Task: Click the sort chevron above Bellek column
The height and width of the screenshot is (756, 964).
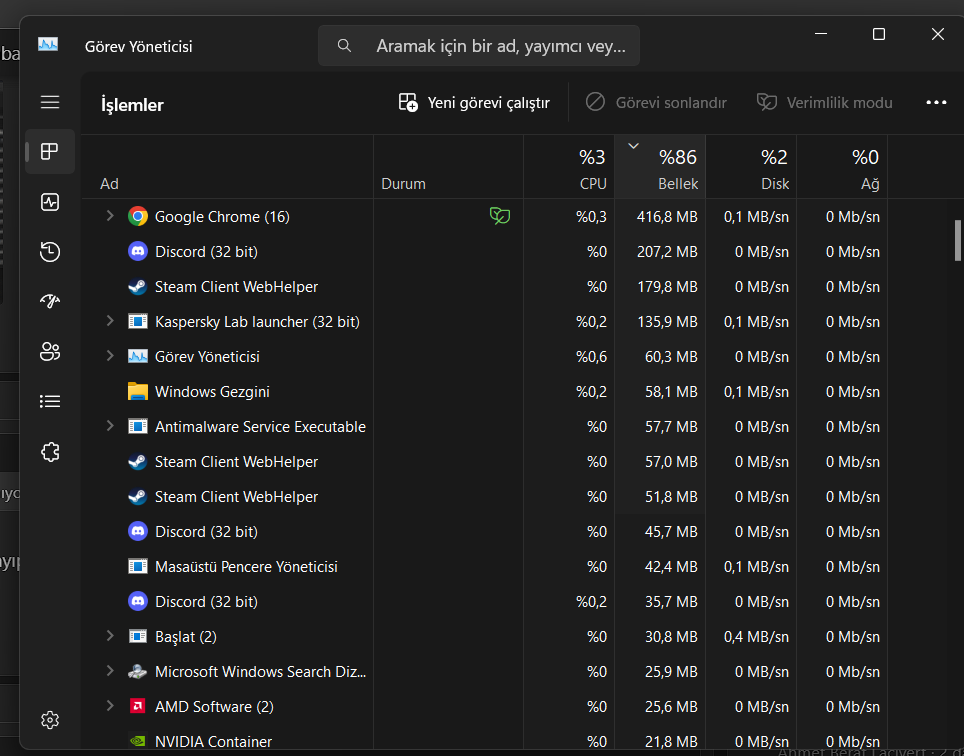Action: tap(633, 146)
